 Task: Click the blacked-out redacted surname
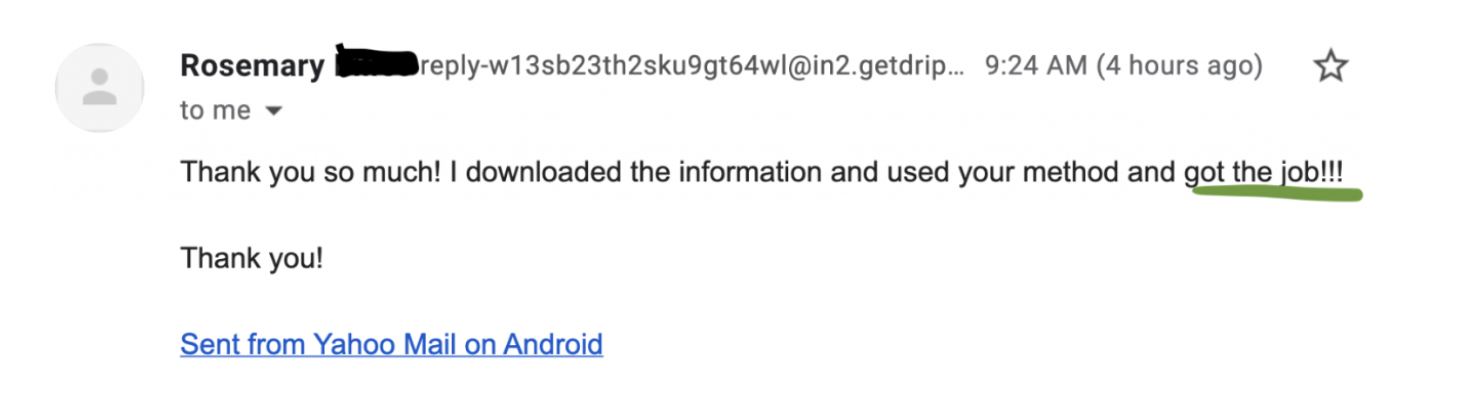click(x=375, y=64)
